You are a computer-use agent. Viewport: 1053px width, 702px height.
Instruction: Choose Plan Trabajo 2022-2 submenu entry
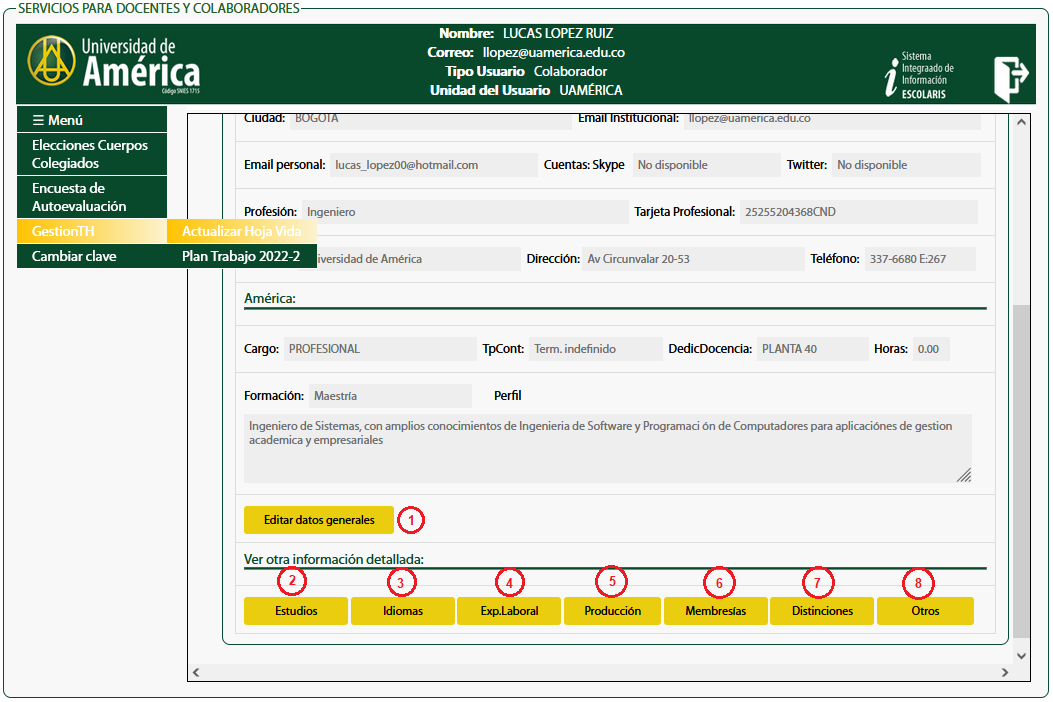pos(242,256)
